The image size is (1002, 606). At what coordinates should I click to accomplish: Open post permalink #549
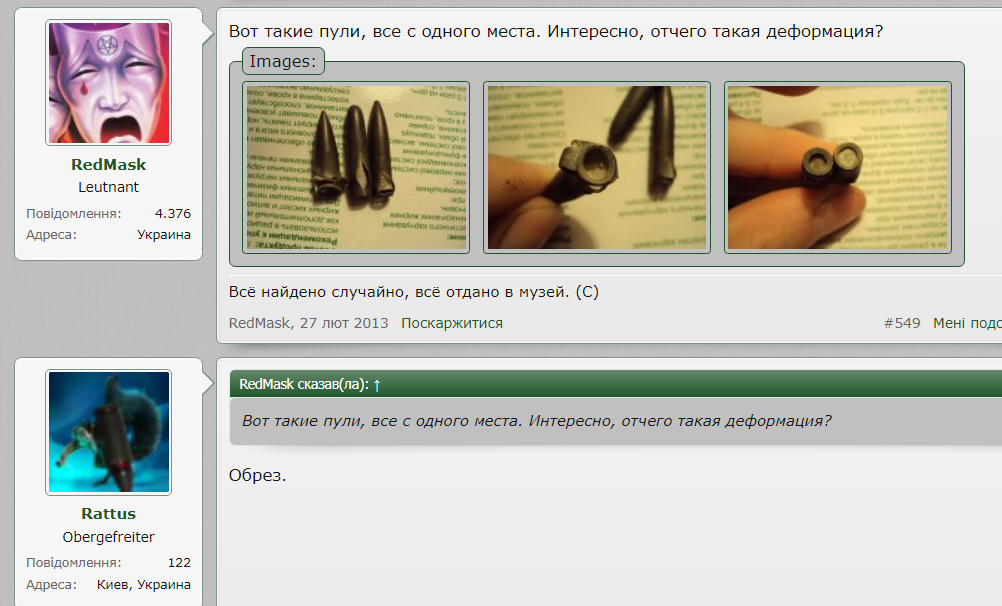click(902, 323)
